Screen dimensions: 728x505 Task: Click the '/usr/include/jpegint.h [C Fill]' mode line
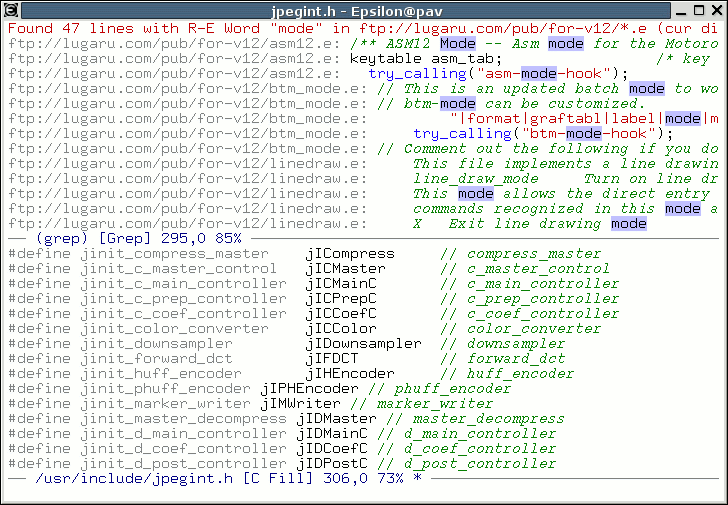[363, 478]
